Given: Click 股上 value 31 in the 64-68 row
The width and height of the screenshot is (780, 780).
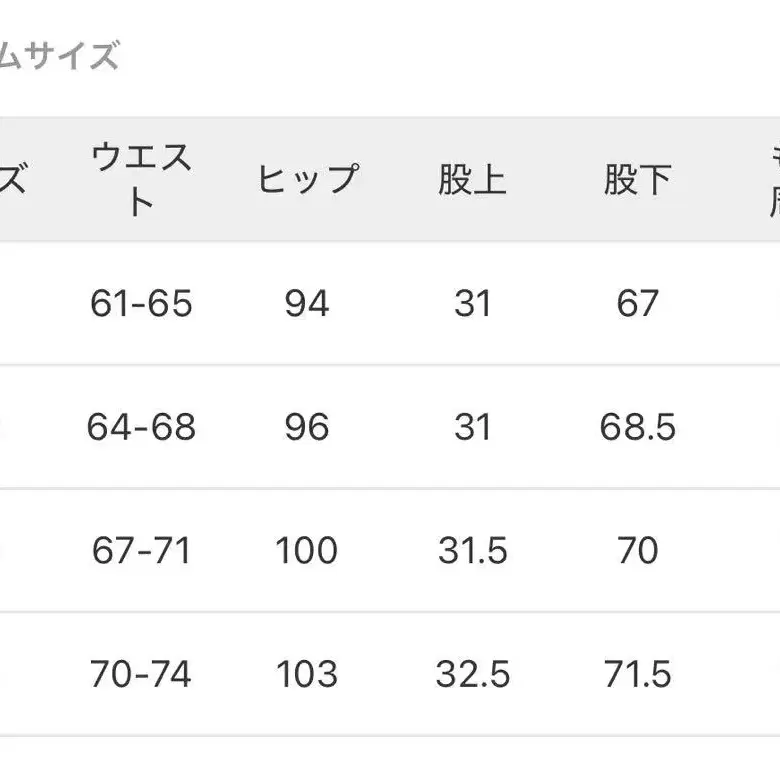Looking at the screenshot, I should pyautogui.click(x=472, y=427).
